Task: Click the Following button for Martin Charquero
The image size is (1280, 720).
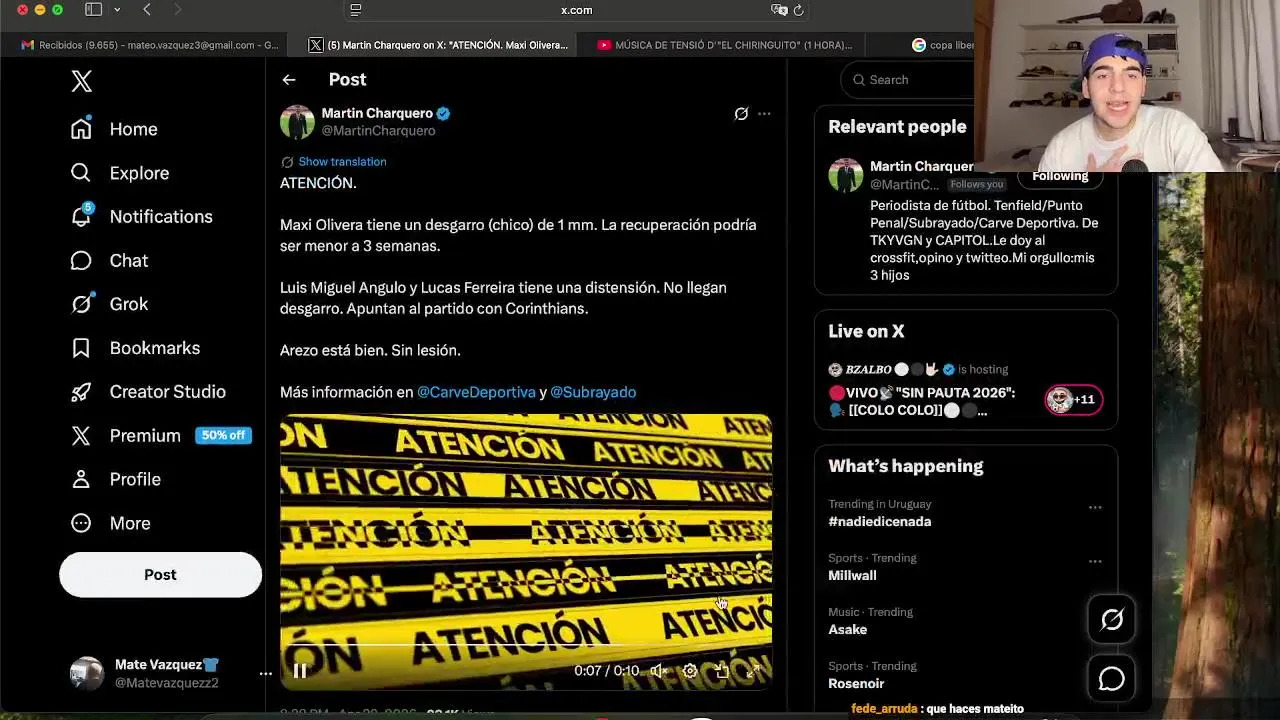Action: click(1060, 177)
